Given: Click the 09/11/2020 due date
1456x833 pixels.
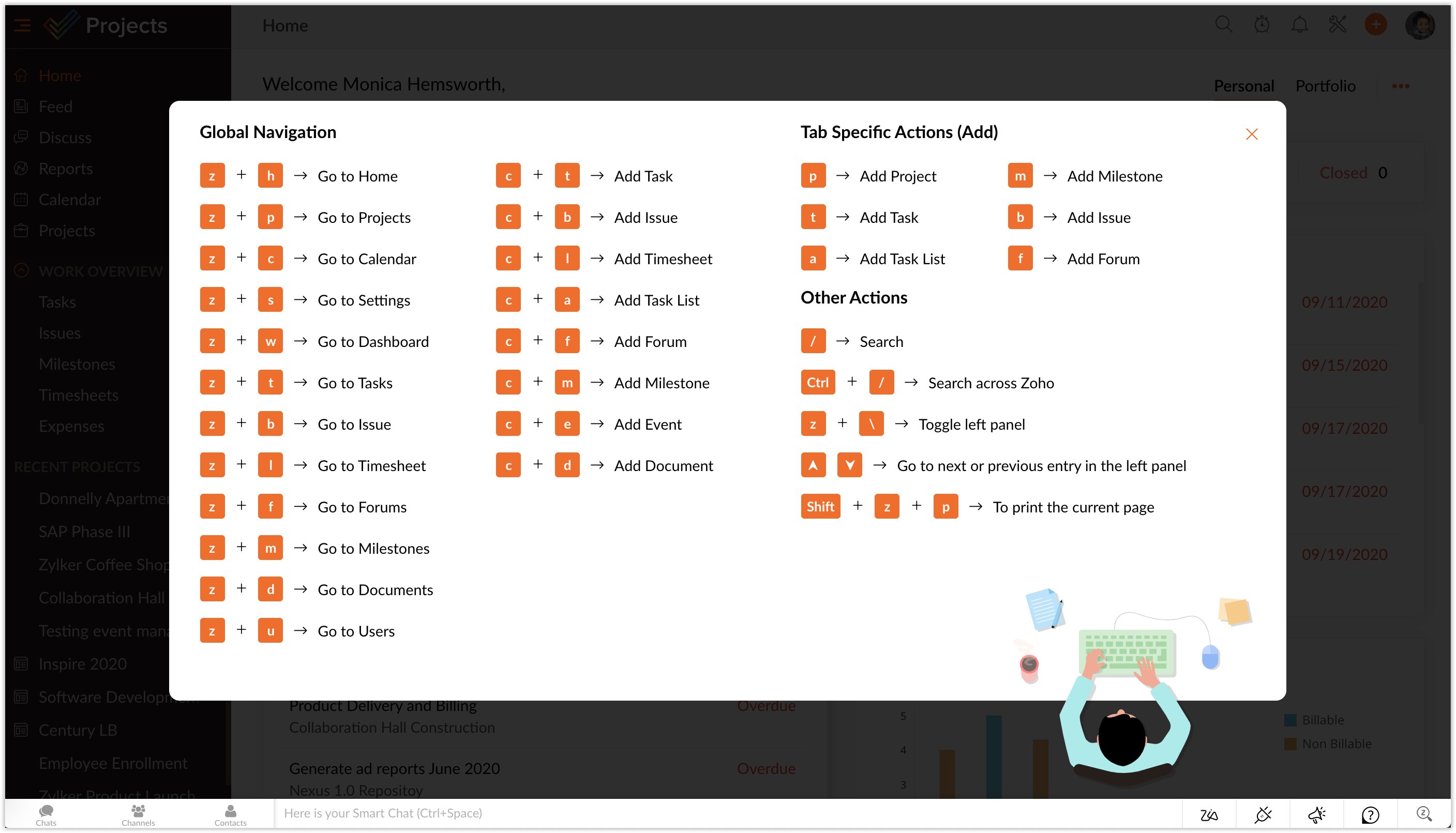Looking at the screenshot, I should pos(1344,301).
